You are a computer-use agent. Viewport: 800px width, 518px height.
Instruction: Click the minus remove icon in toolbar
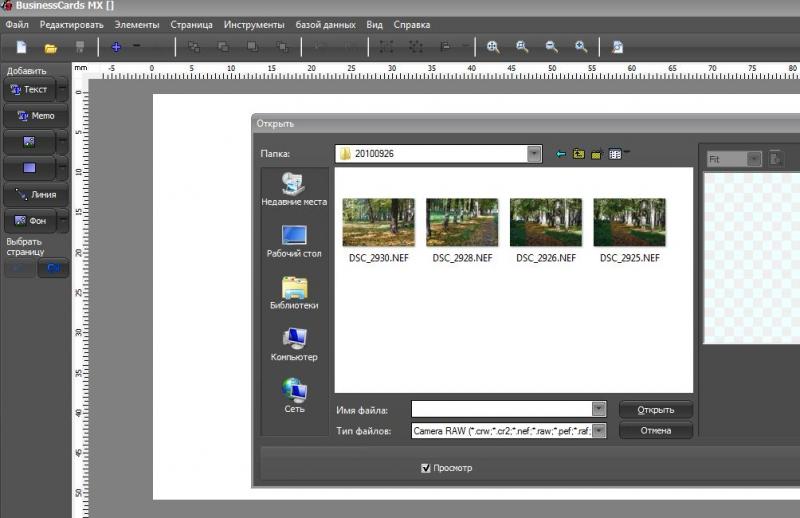pos(137,45)
